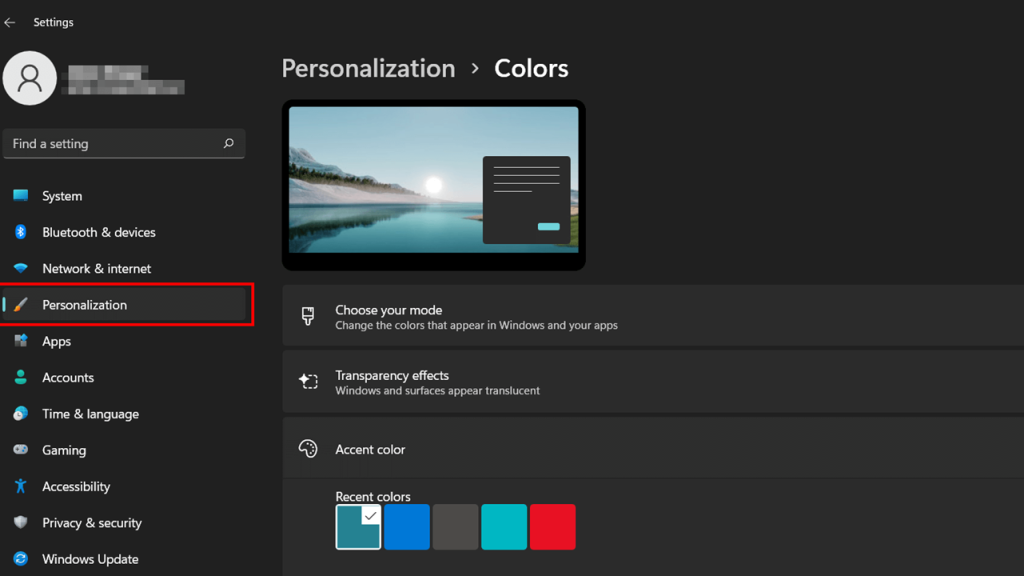
Task: Click the Privacy & security shield icon
Action: (20, 523)
